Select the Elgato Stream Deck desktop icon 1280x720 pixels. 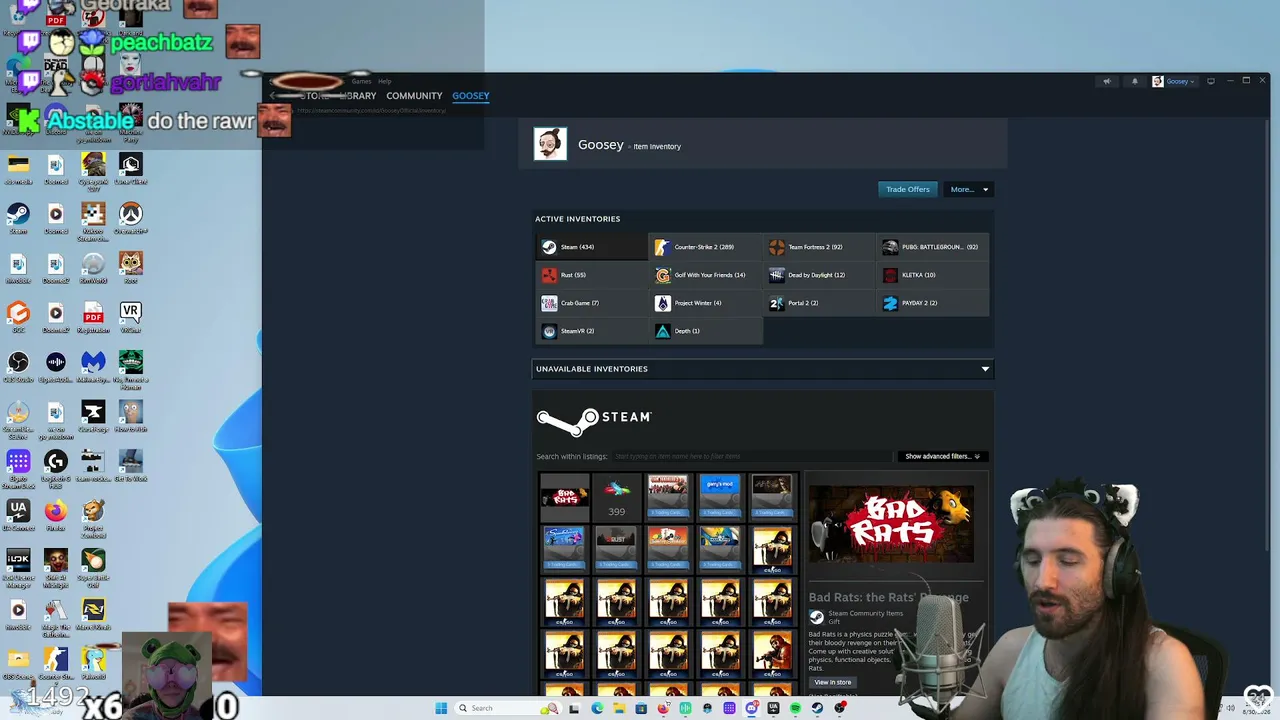click(18, 467)
